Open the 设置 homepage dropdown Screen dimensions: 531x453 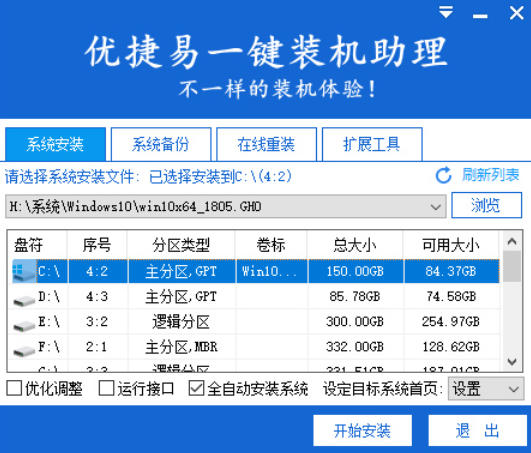(486, 389)
